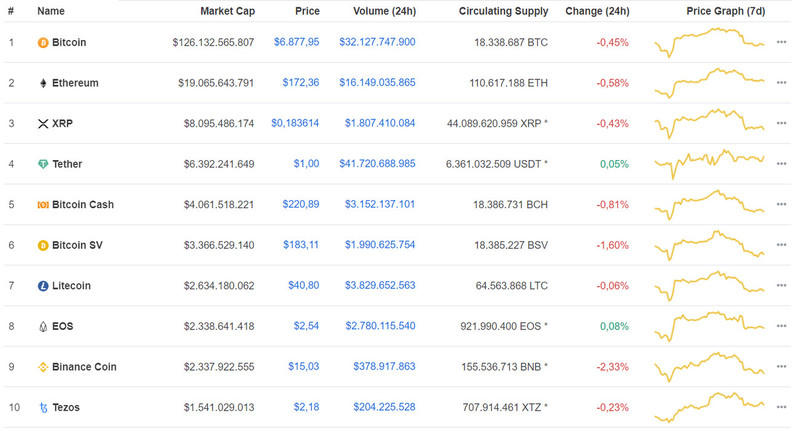This screenshot has width=800, height=431.
Task: Click the XRP logo icon
Action: tap(42, 124)
